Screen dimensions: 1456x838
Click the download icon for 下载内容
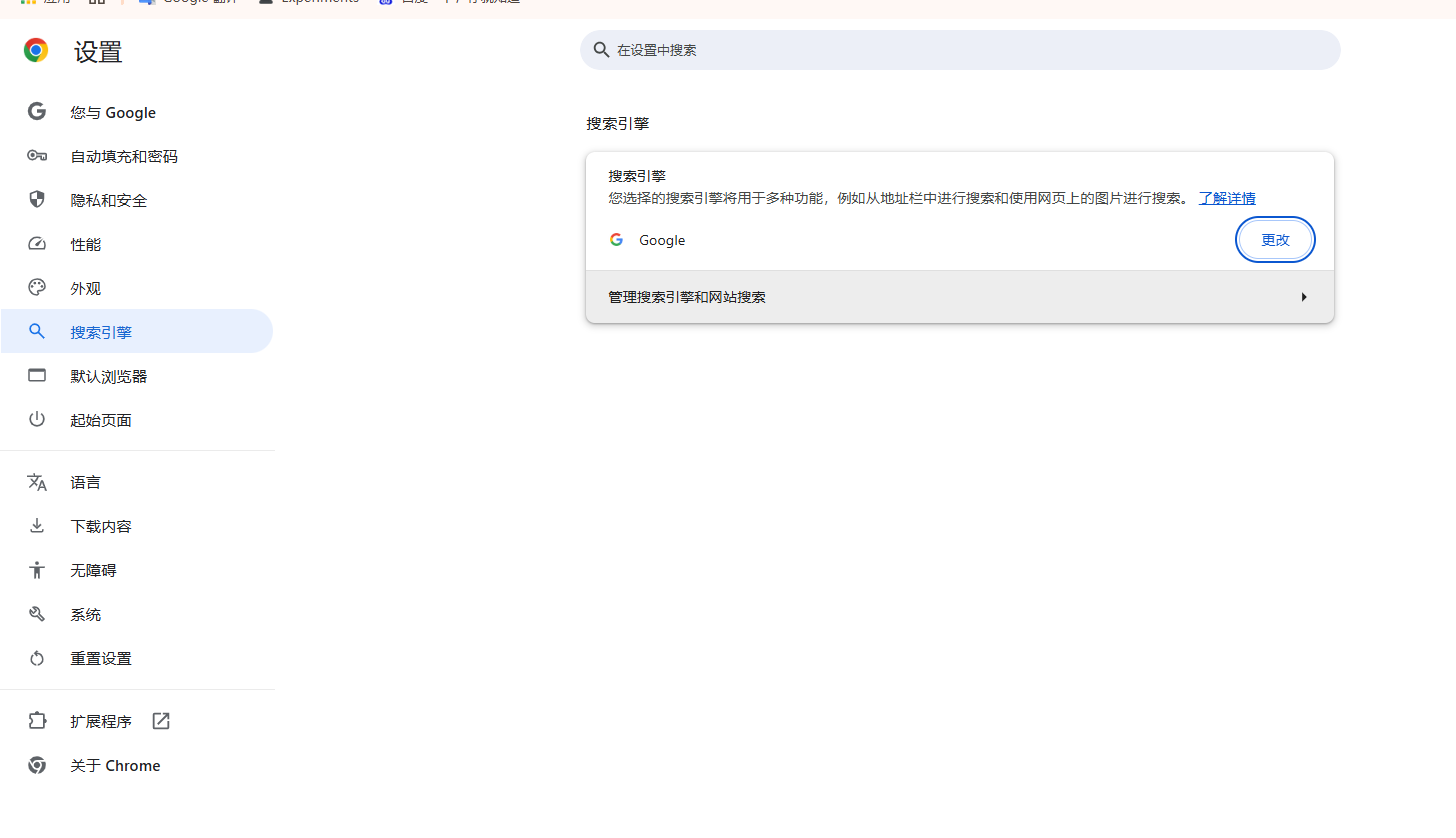37,526
